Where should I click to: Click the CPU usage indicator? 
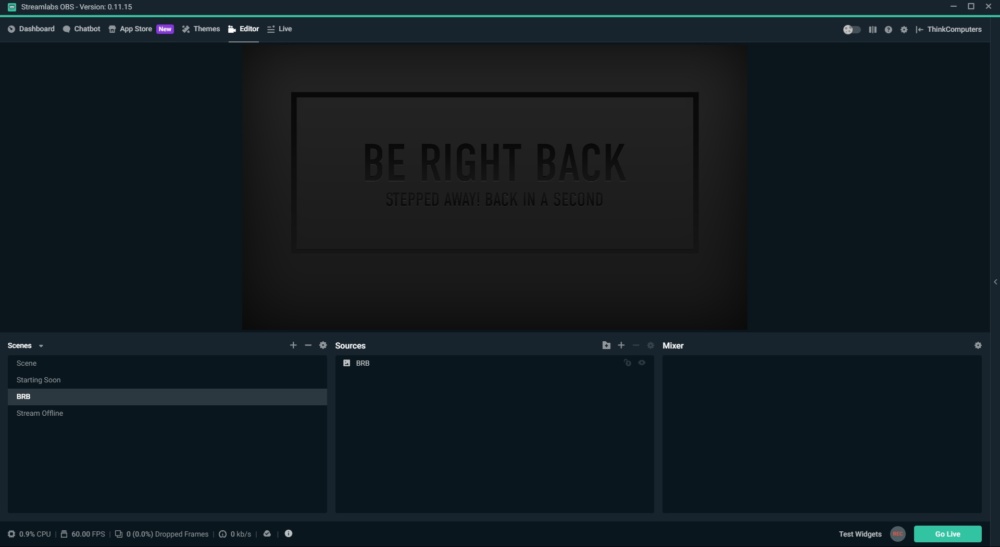point(29,534)
